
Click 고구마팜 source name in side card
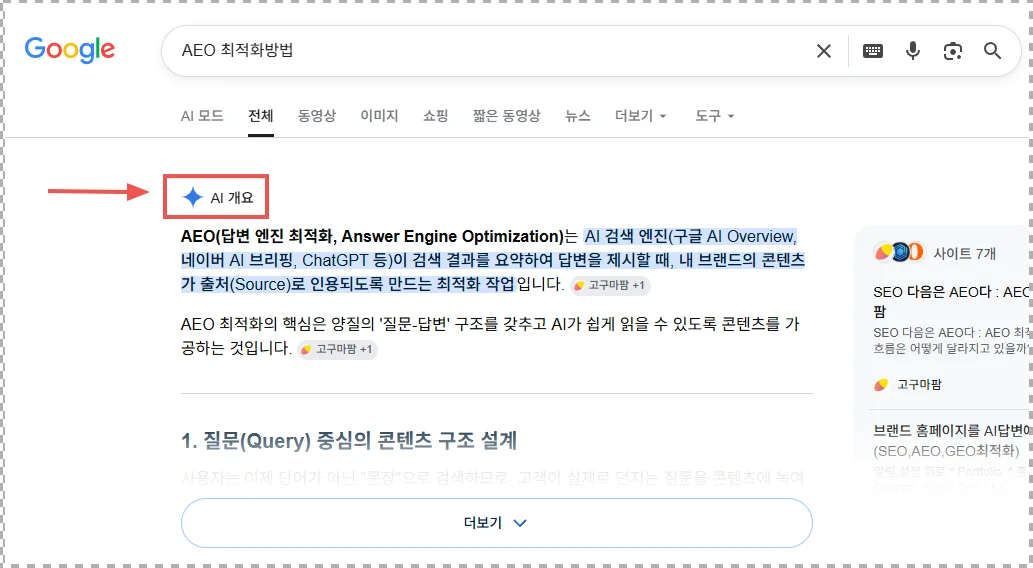point(920,385)
